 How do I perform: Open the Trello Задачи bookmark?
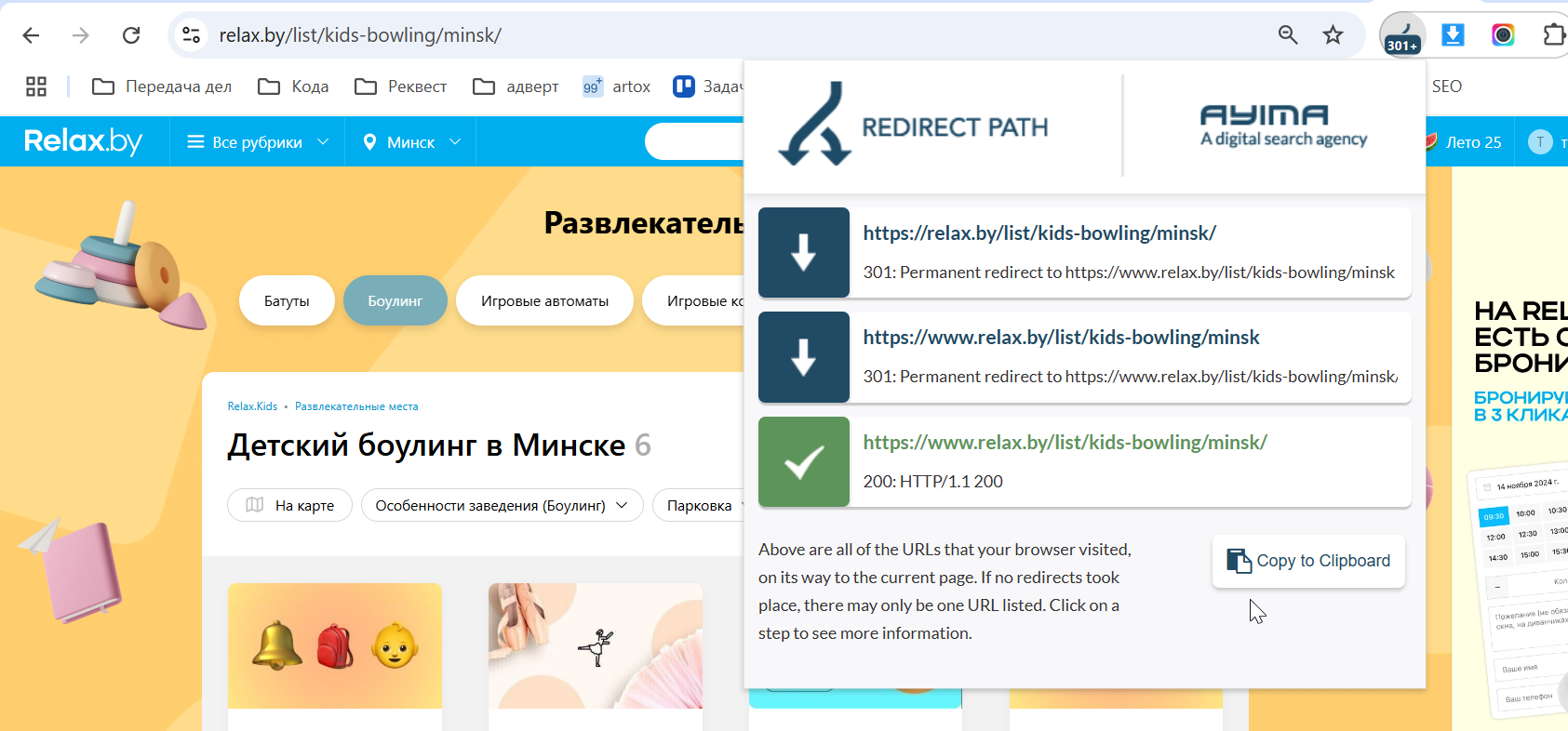click(x=708, y=86)
